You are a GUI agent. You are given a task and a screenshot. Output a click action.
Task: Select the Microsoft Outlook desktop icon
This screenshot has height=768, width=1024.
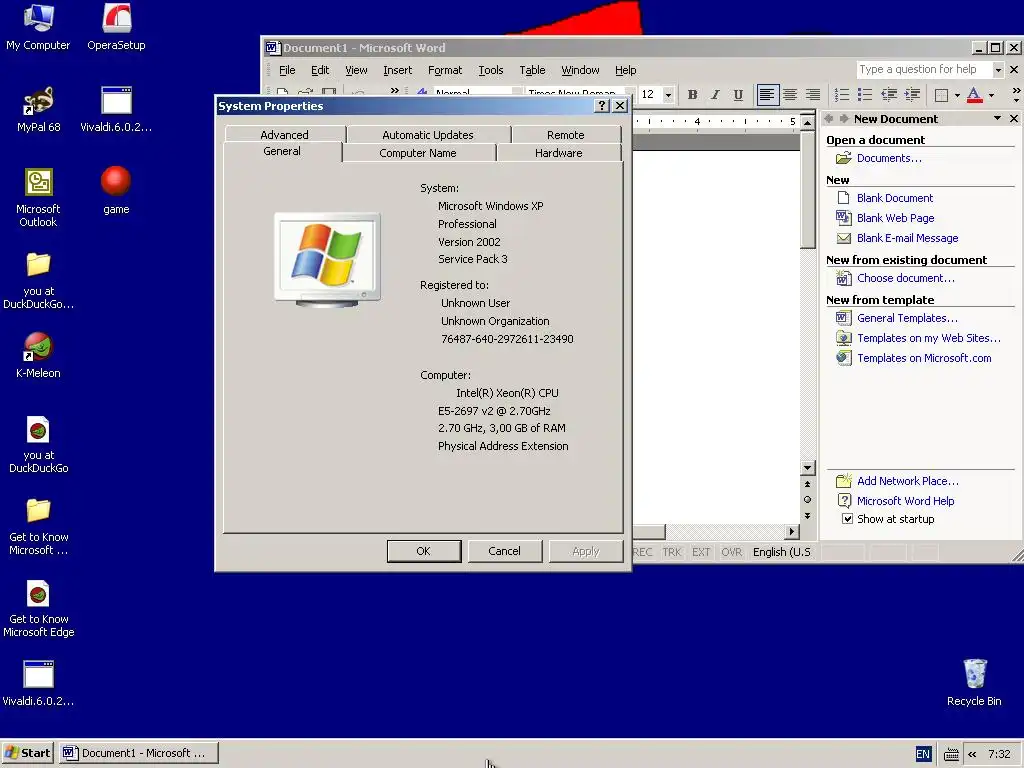coord(39,198)
